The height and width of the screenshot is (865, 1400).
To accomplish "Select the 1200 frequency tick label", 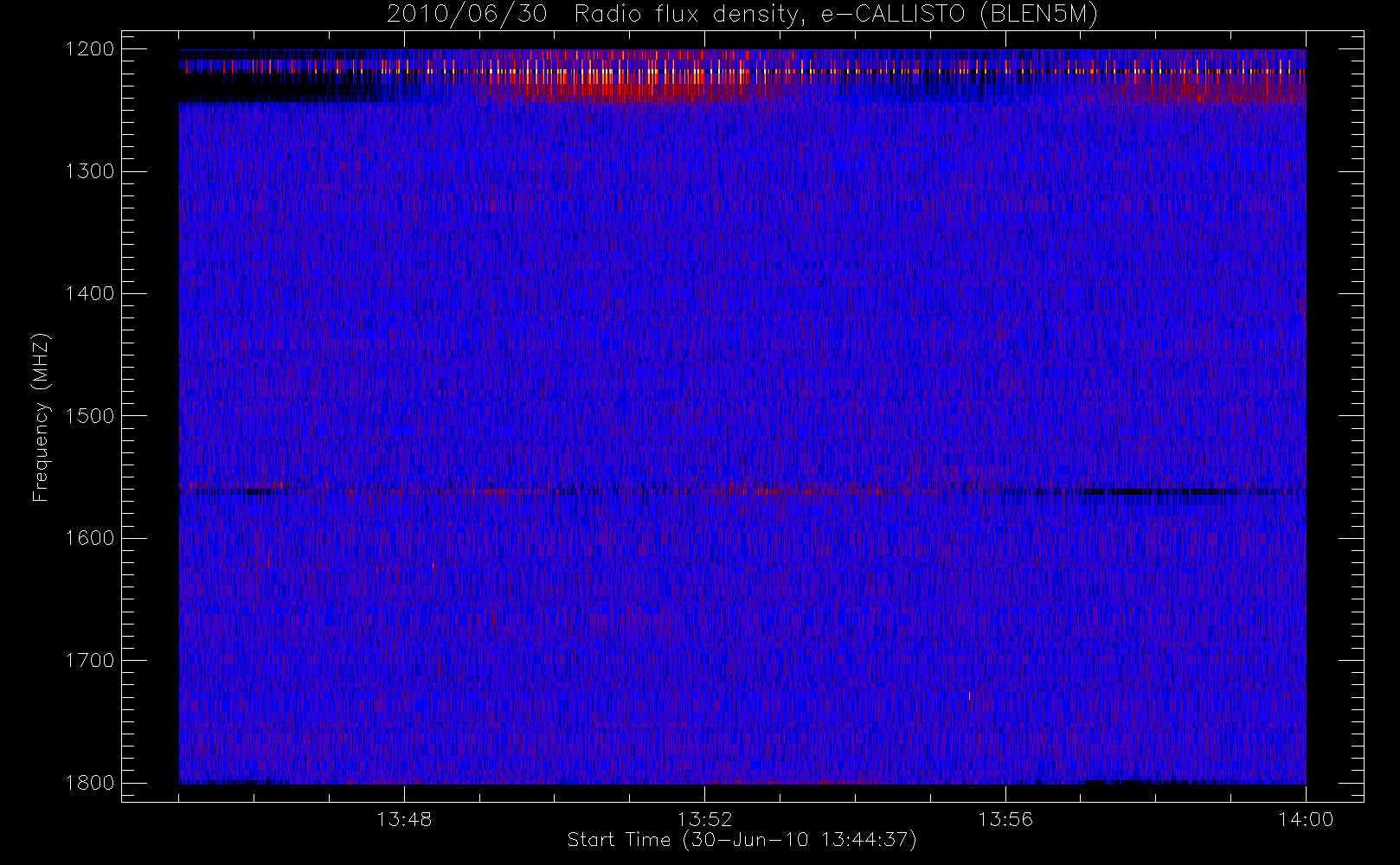I will 90,49.
